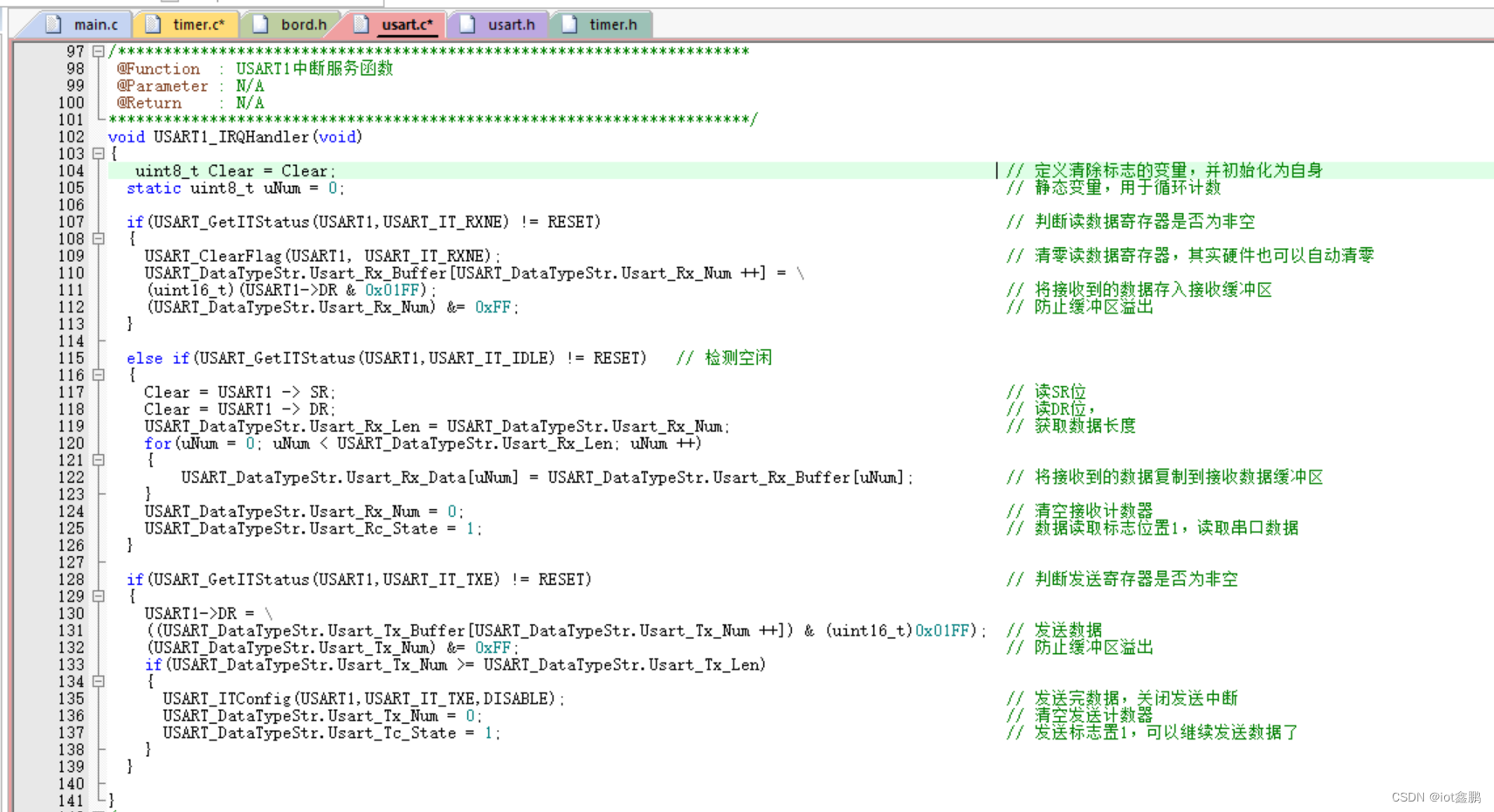Collapse the IDLE else-if block at line 116
The height and width of the screenshot is (812, 1494).
click(x=99, y=375)
